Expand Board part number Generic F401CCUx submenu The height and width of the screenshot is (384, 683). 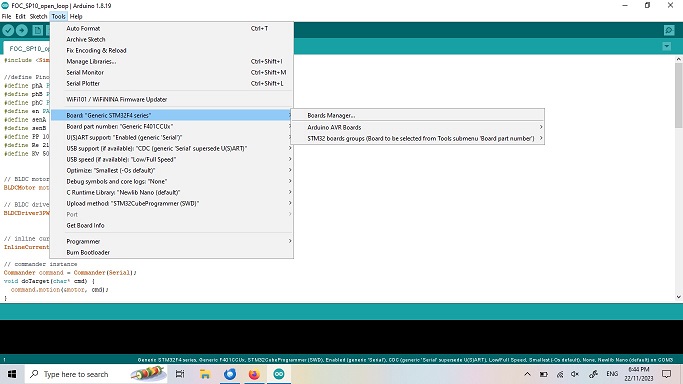(x=172, y=126)
